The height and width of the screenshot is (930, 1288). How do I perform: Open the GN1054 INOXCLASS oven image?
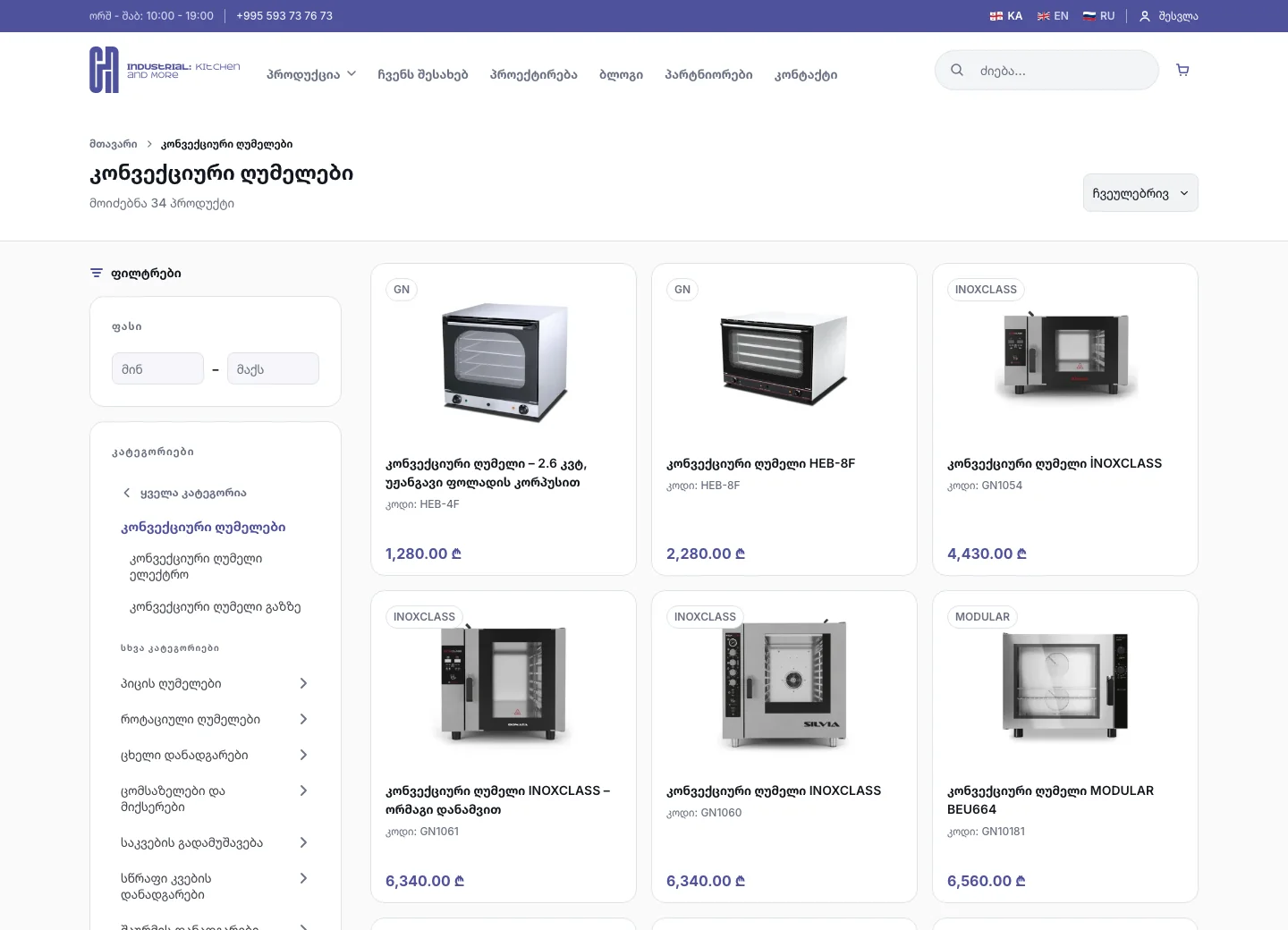click(x=1065, y=355)
